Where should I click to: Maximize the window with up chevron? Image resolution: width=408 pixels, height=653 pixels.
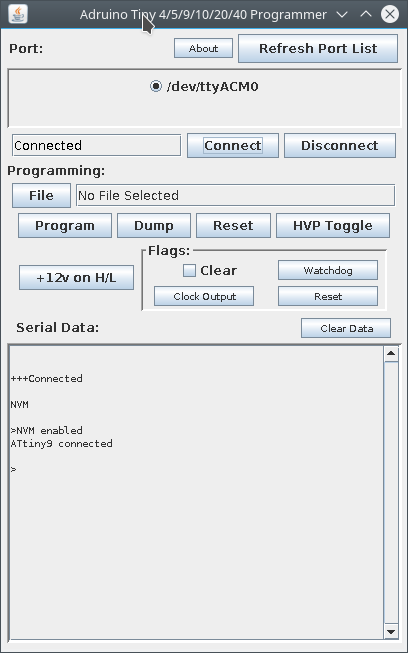366,15
